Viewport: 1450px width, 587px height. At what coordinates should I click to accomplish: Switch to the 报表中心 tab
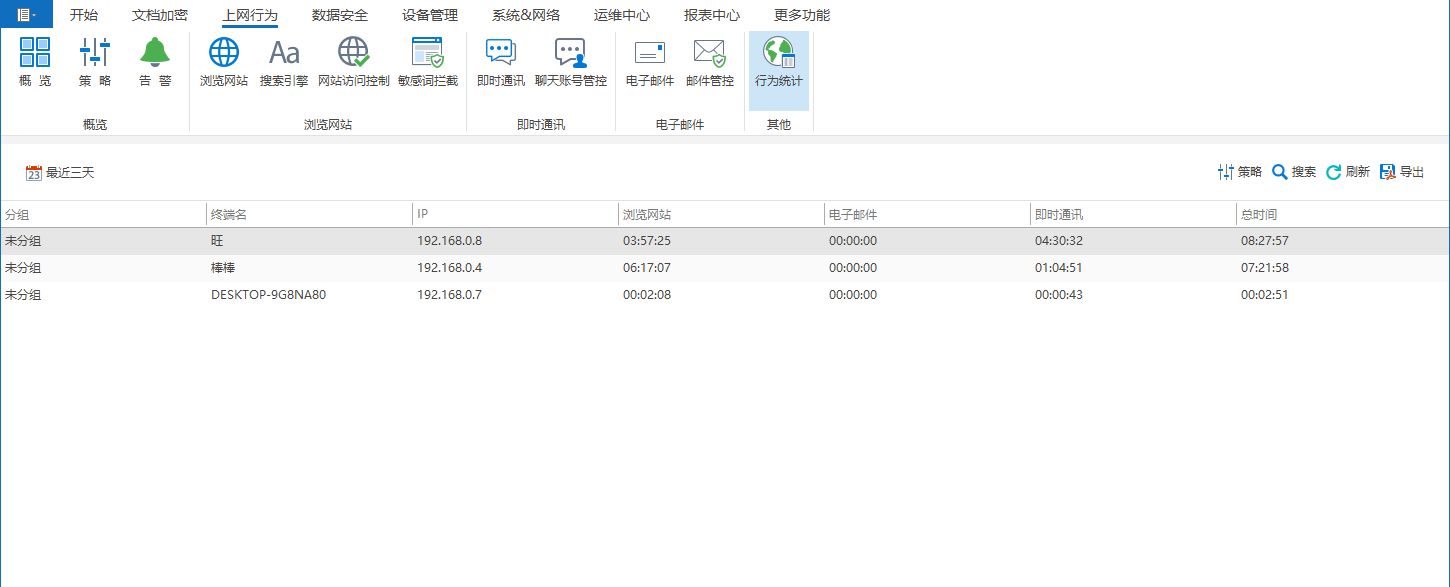(712, 15)
